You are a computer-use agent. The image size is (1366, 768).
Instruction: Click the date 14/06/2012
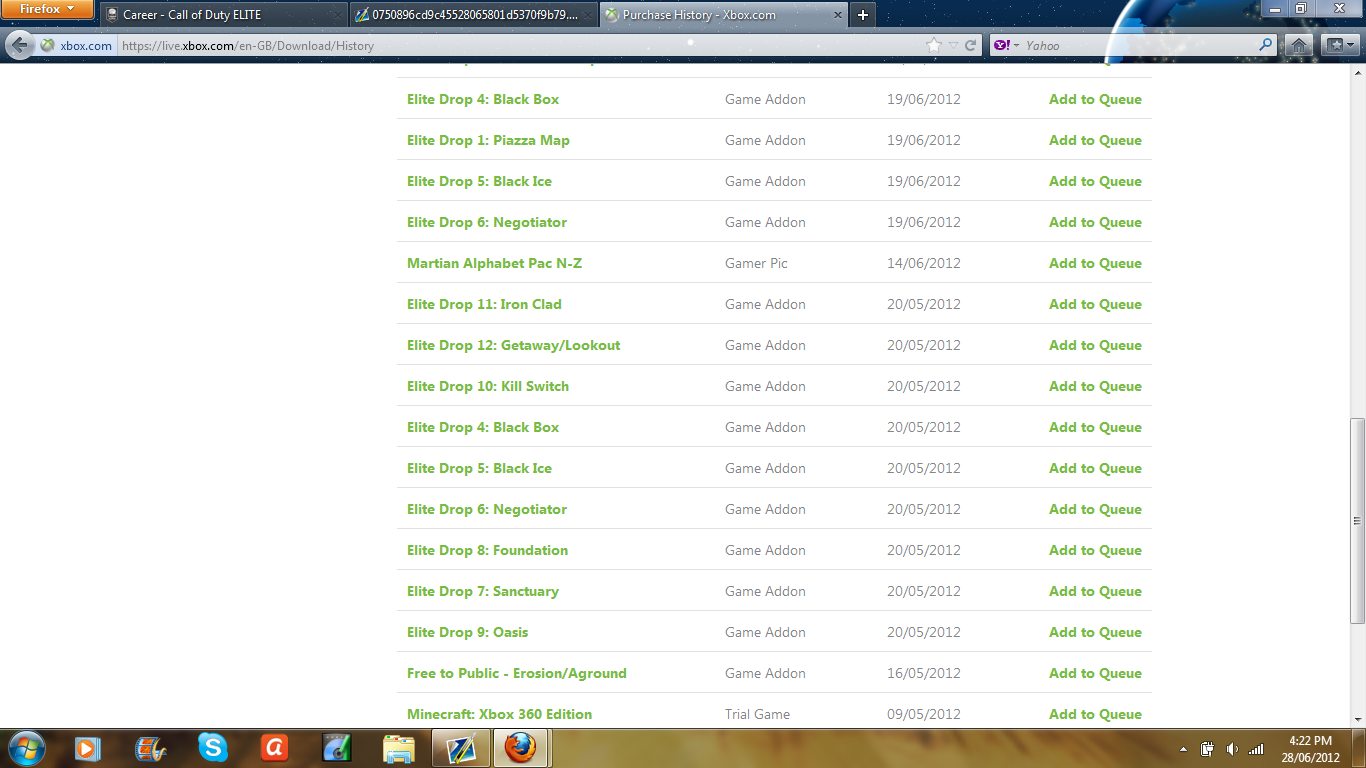(x=923, y=263)
